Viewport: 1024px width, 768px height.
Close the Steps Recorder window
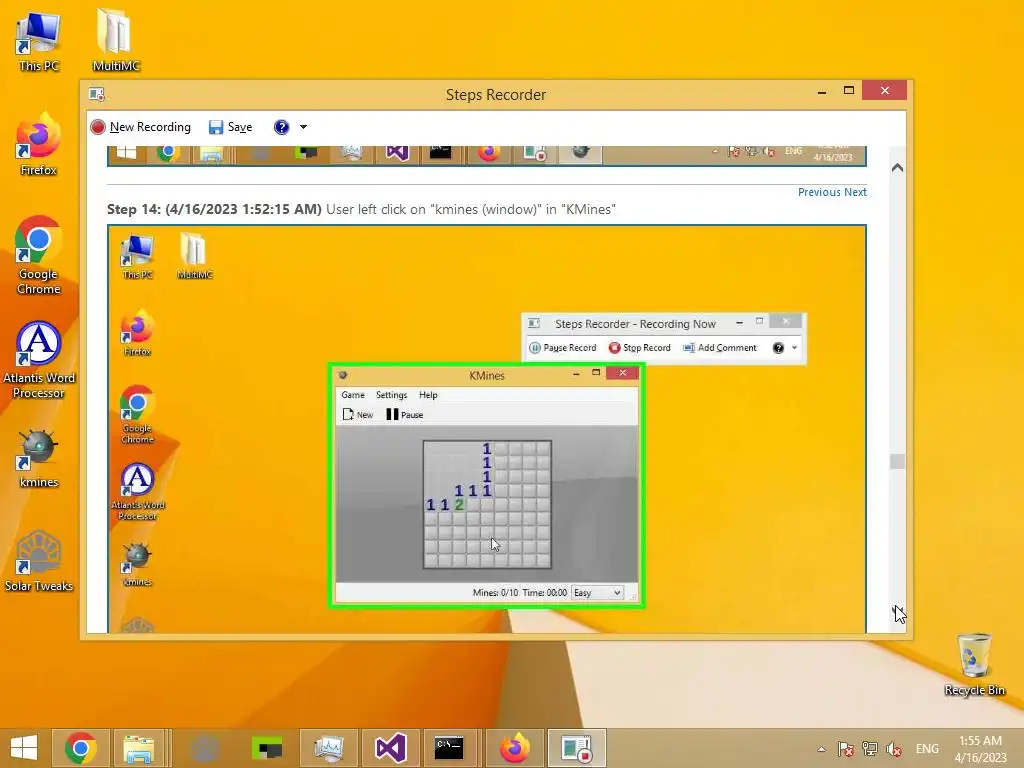pos(885,91)
